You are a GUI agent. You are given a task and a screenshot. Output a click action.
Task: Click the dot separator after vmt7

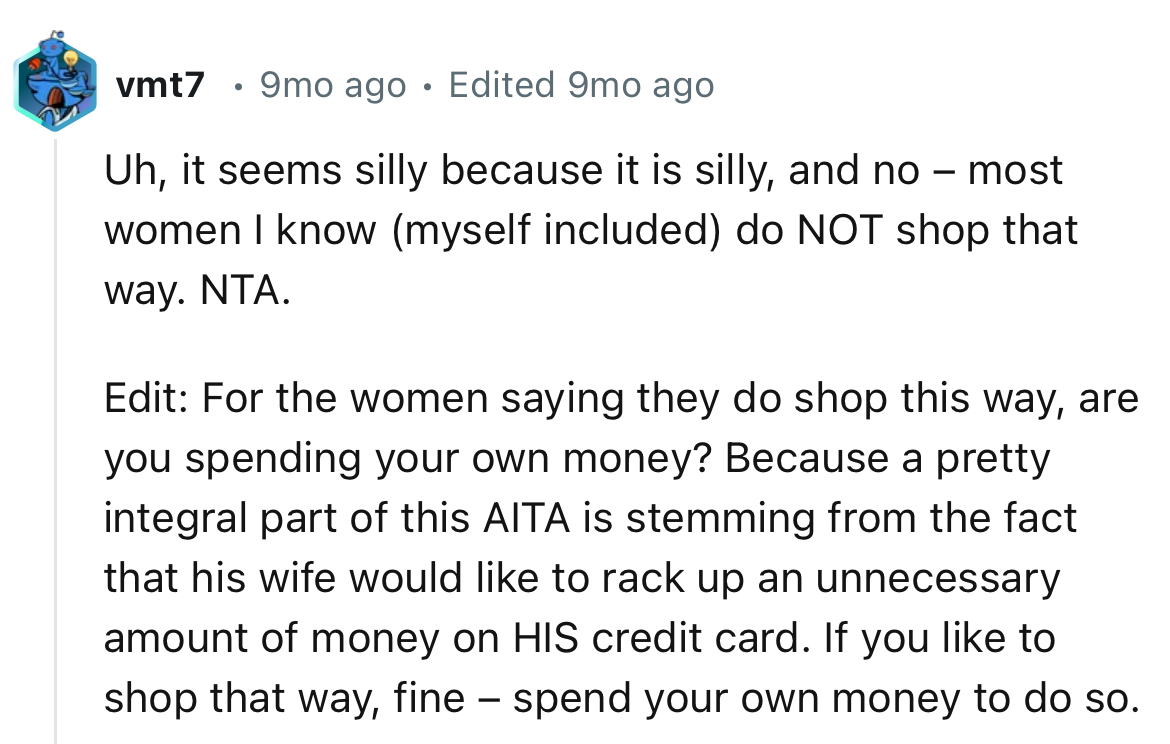tap(237, 85)
